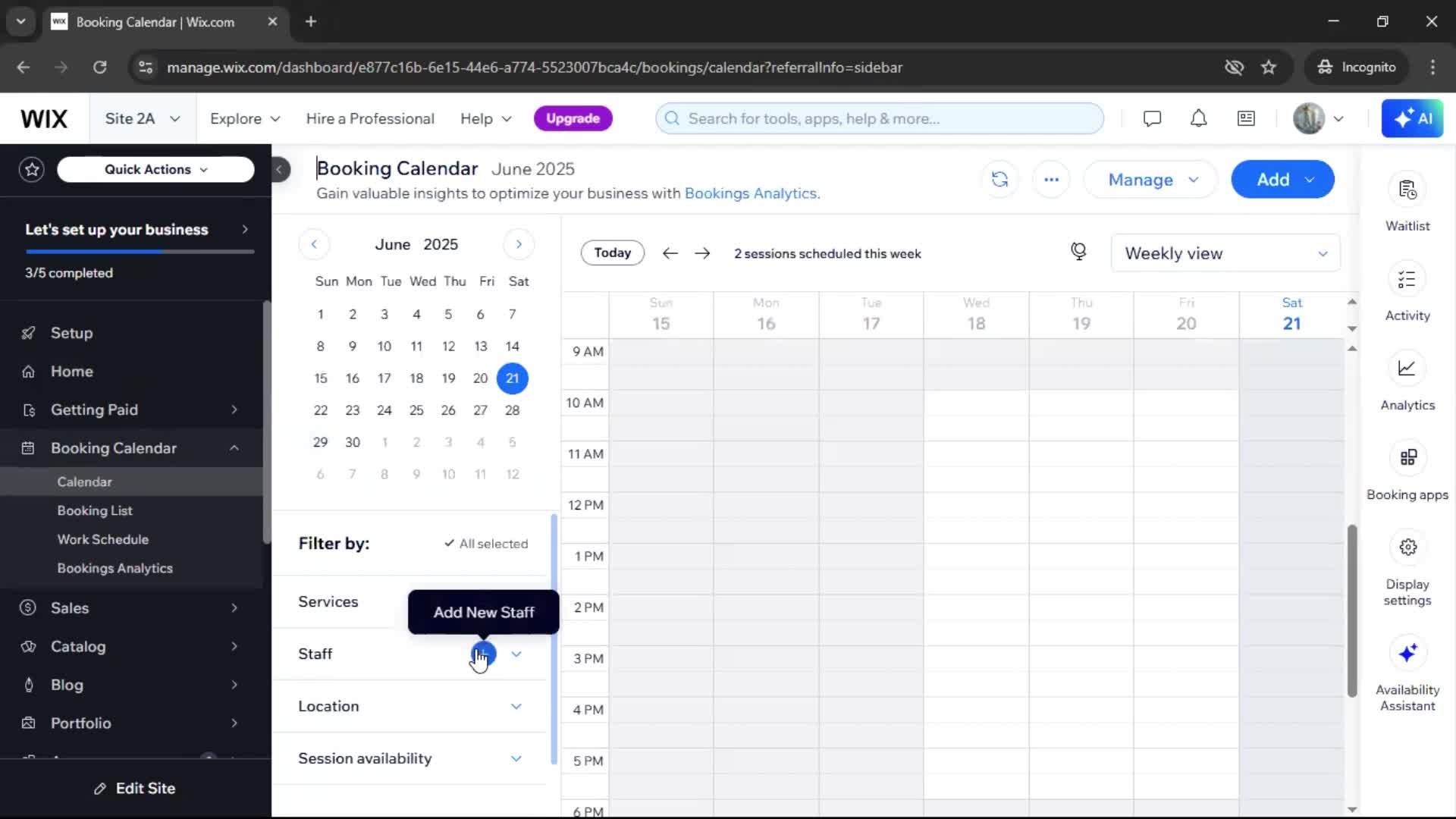Reload the browser page

[x=99, y=67]
